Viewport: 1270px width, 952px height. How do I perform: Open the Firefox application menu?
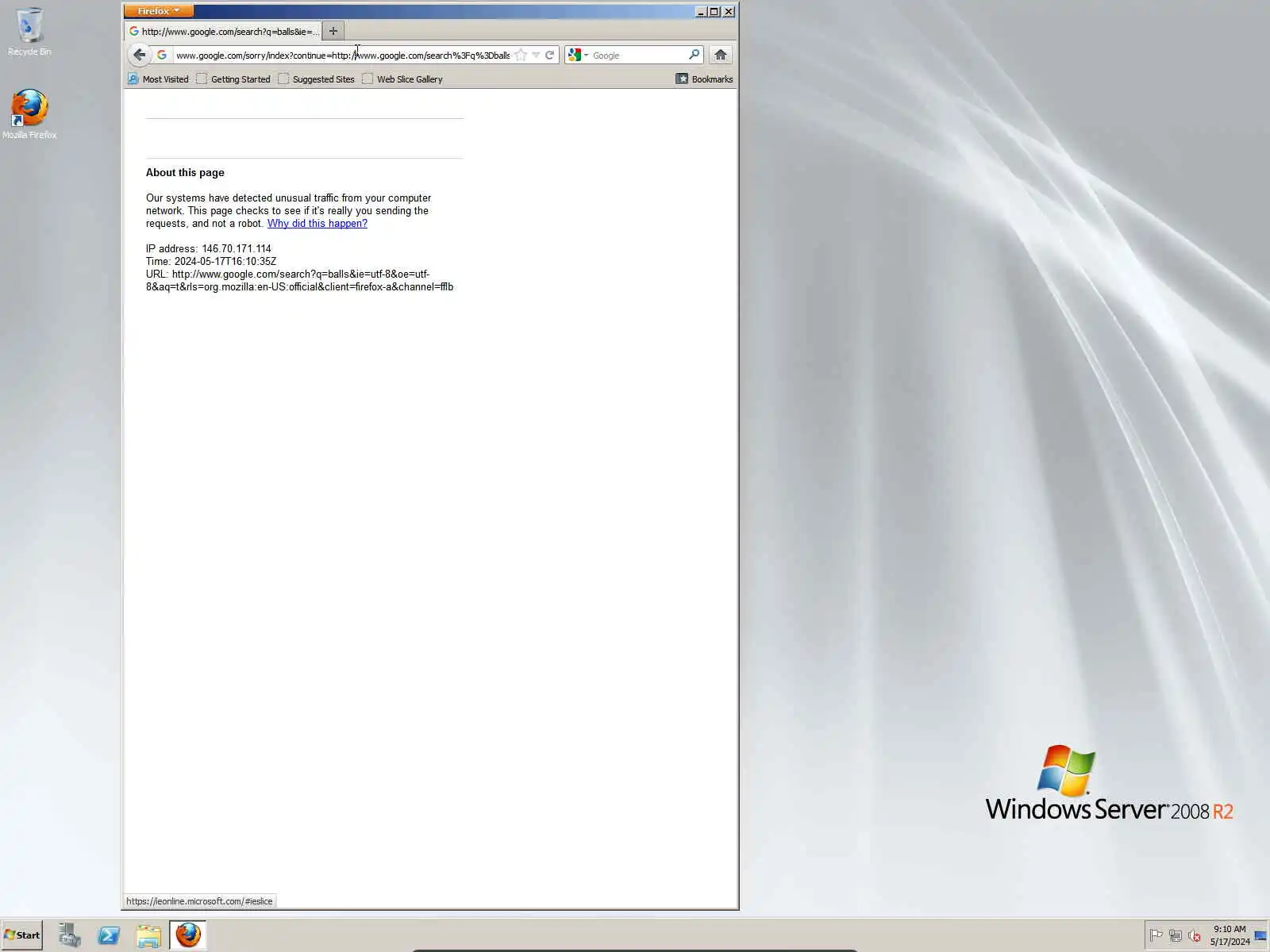tap(158, 11)
